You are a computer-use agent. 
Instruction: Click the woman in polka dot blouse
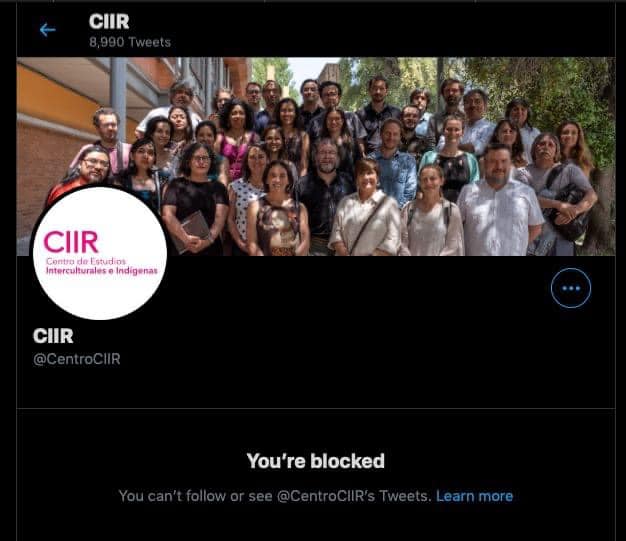tap(248, 200)
